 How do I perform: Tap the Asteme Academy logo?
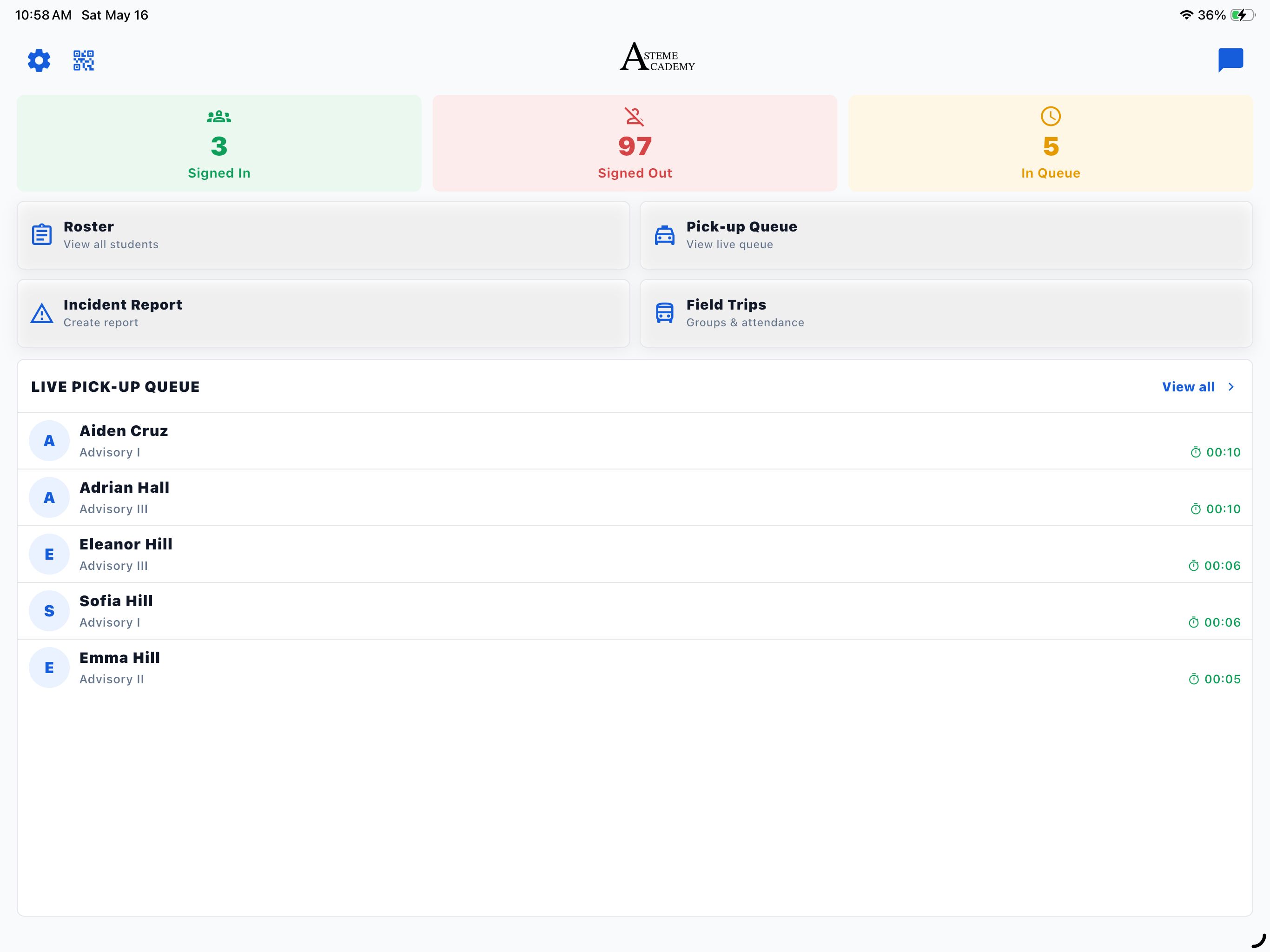pos(657,57)
